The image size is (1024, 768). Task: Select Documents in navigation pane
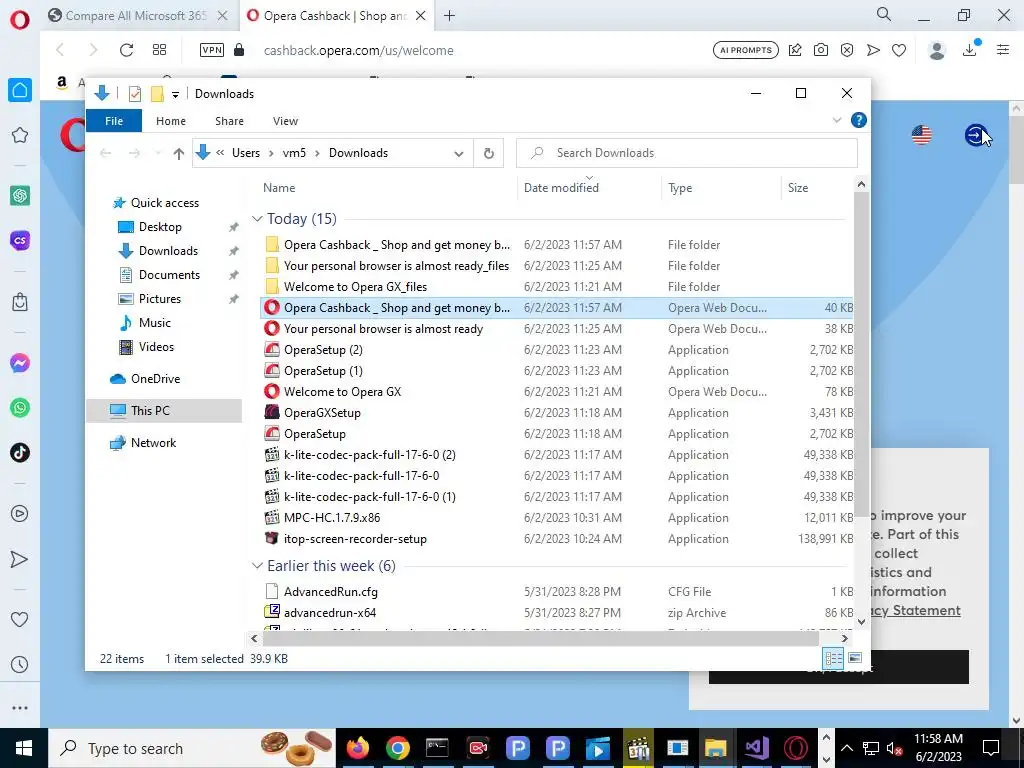[x=169, y=275]
